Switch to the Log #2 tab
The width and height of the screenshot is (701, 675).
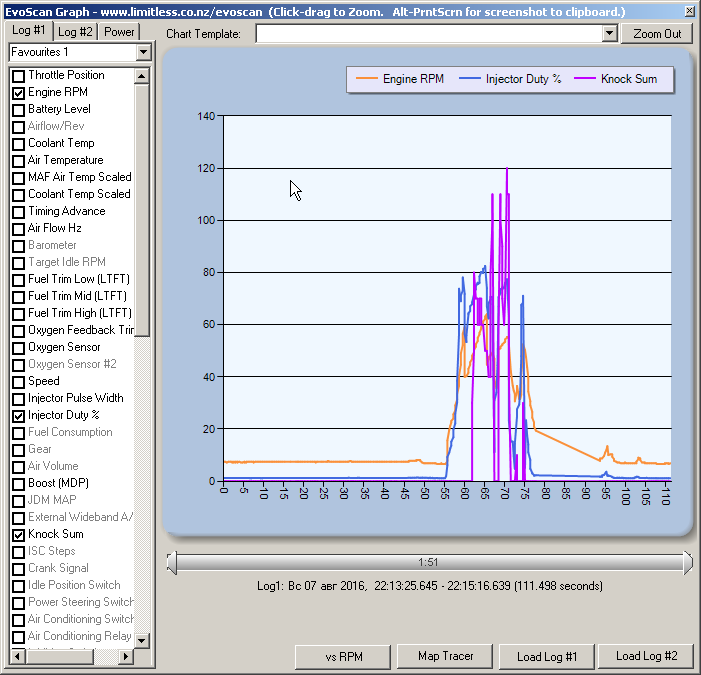click(75, 31)
